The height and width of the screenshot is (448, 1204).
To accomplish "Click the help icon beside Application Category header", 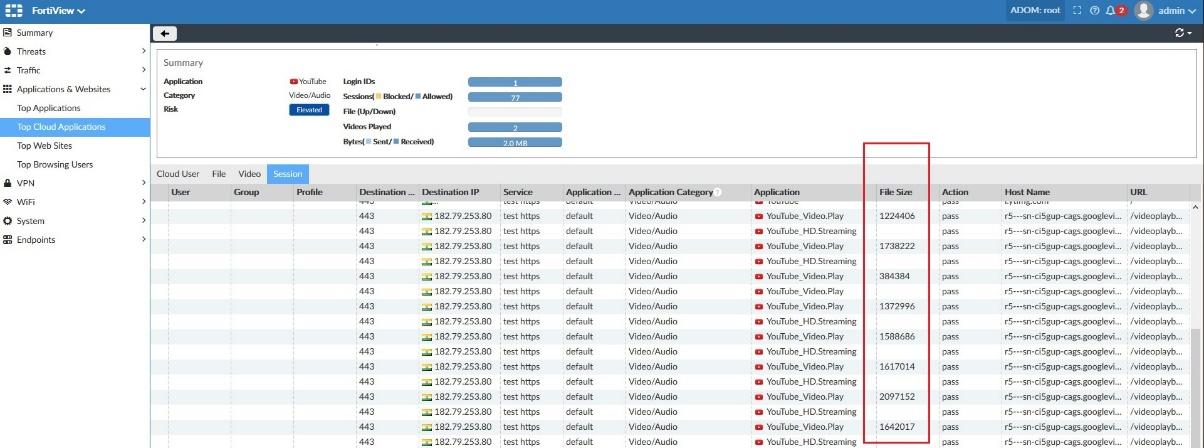I will coord(717,192).
